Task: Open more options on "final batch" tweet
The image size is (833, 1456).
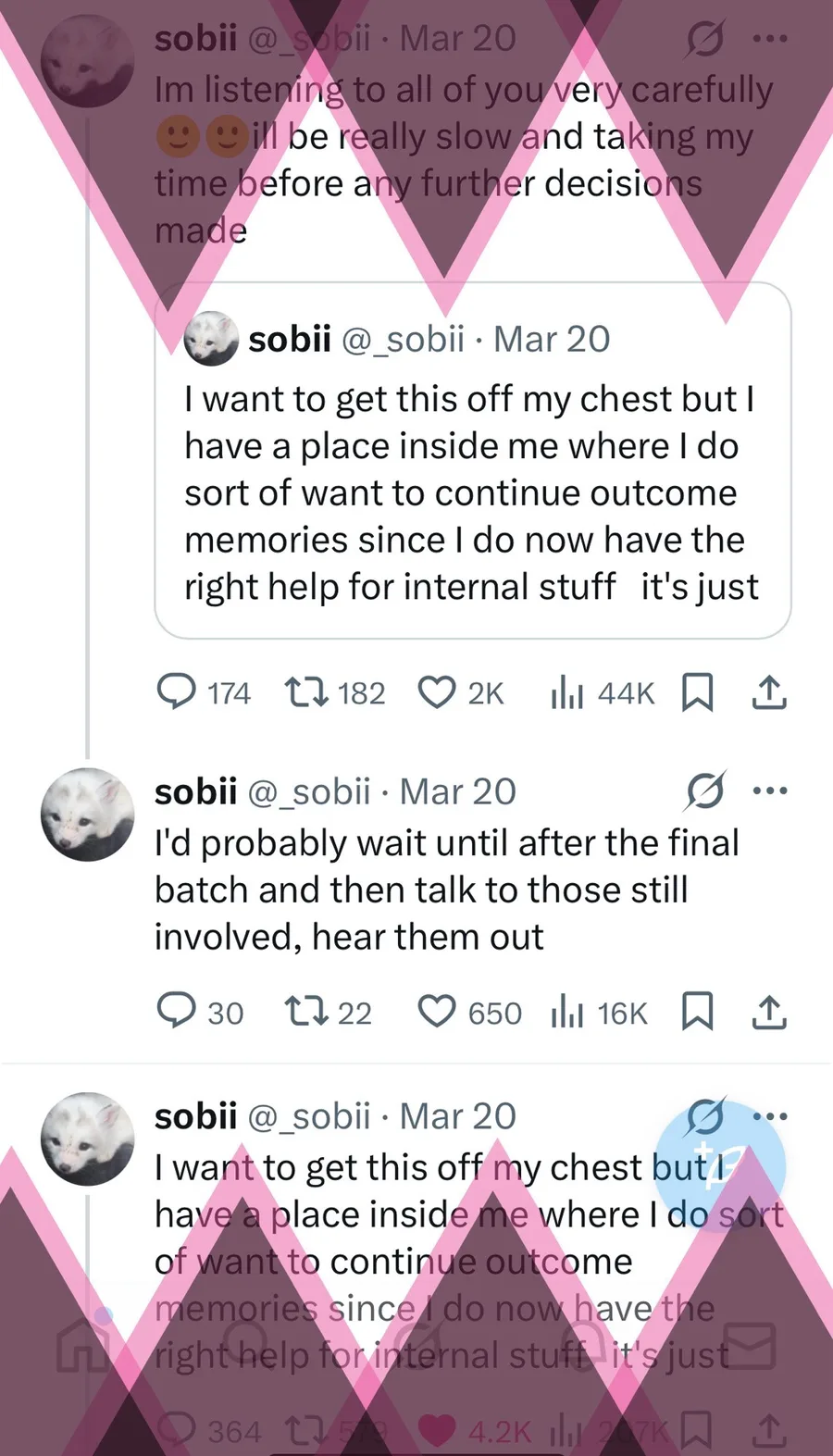Action: click(770, 791)
